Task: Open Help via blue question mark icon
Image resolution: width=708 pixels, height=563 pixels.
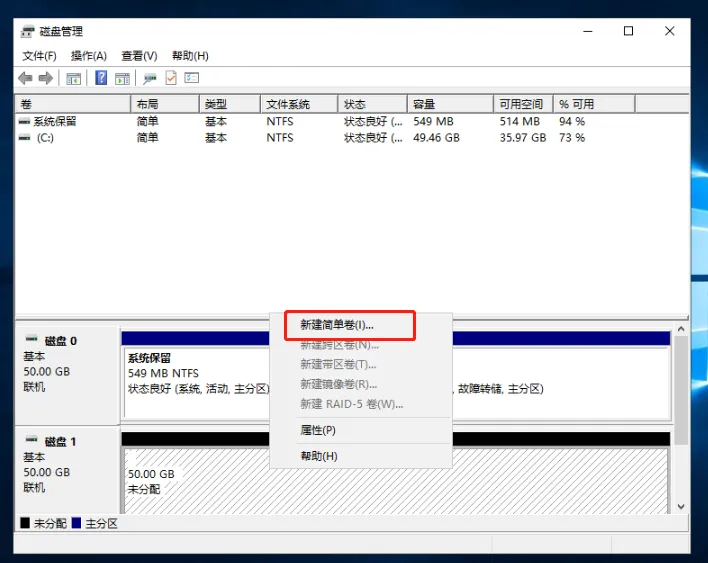Action: coord(101,78)
